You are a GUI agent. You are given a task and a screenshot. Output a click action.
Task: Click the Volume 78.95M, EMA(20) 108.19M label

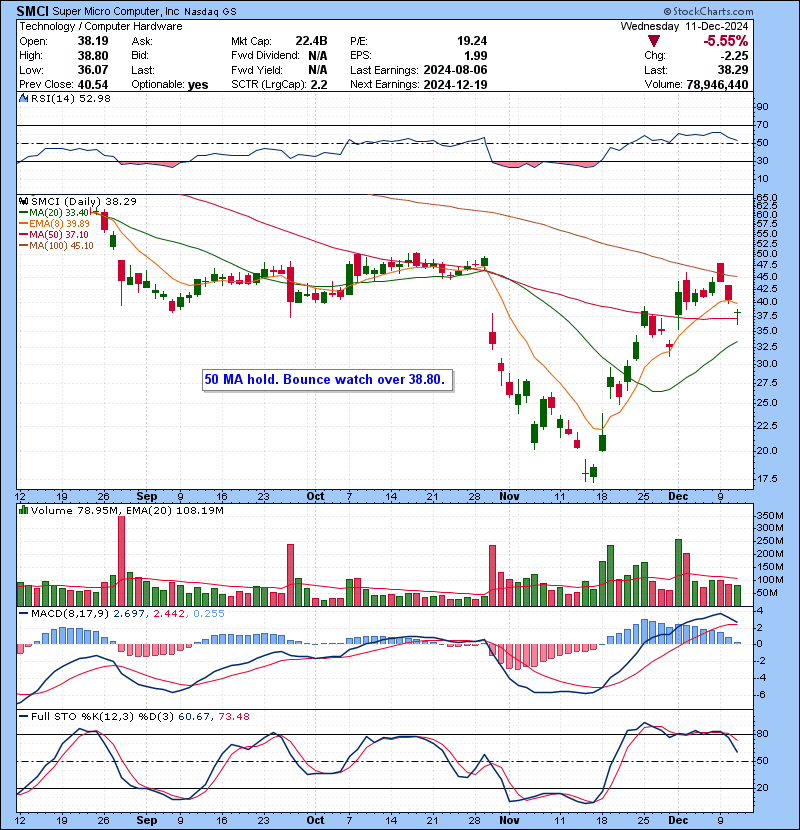[127, 511]
